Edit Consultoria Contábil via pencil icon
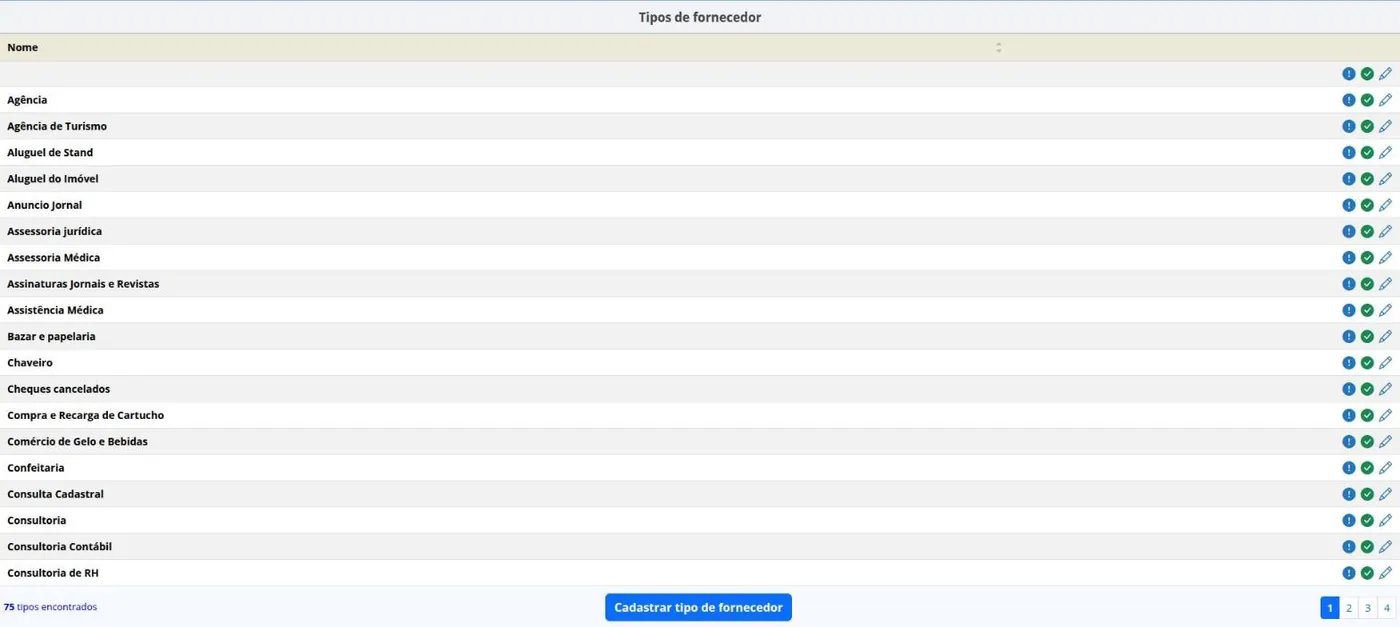The height and width of the screenshot is (627, 1400). tap(1385, 547)
